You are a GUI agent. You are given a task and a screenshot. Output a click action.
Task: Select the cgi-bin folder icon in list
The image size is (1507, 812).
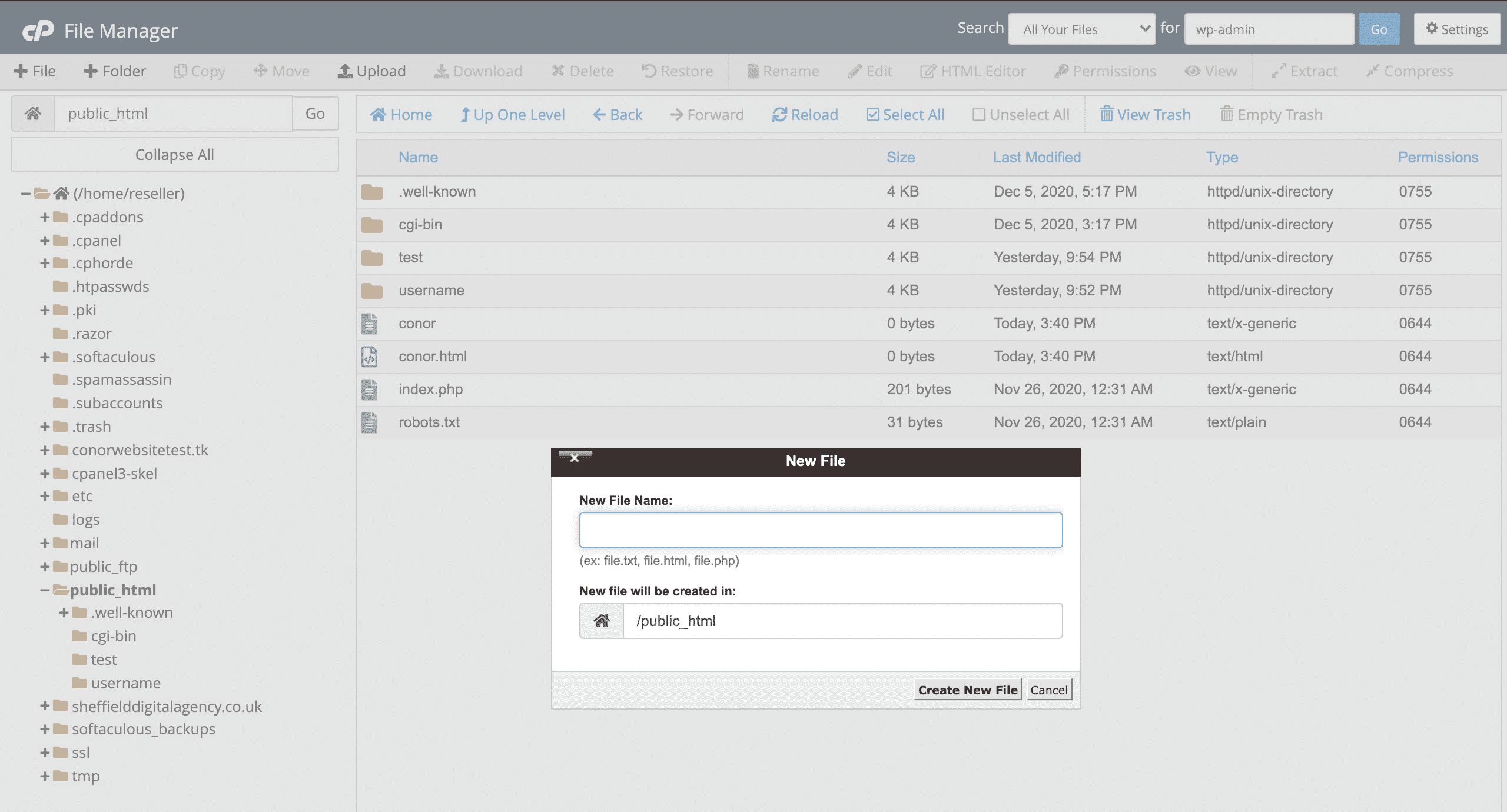pyautogui.click(x=372, y=225)
